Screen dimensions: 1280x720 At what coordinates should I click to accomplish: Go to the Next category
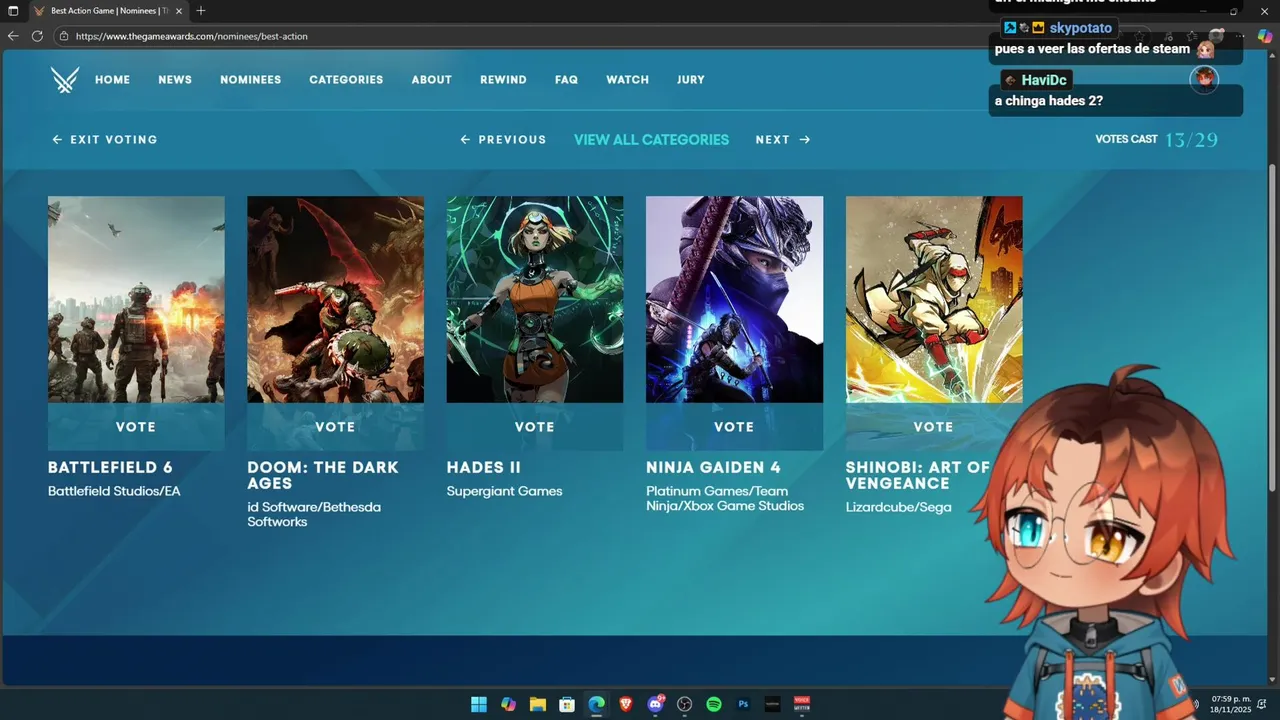click(x=783, y=140)
